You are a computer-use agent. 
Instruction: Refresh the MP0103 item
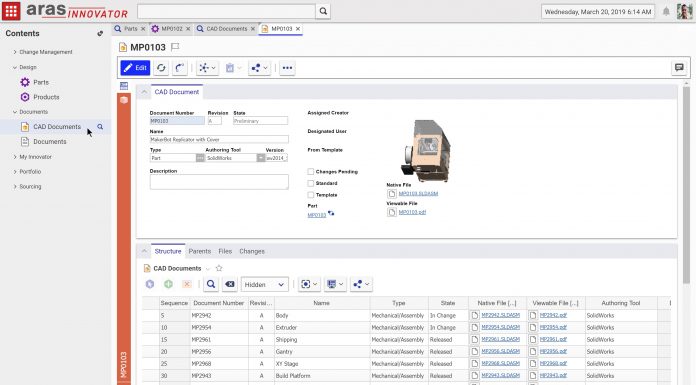[161, 68]
